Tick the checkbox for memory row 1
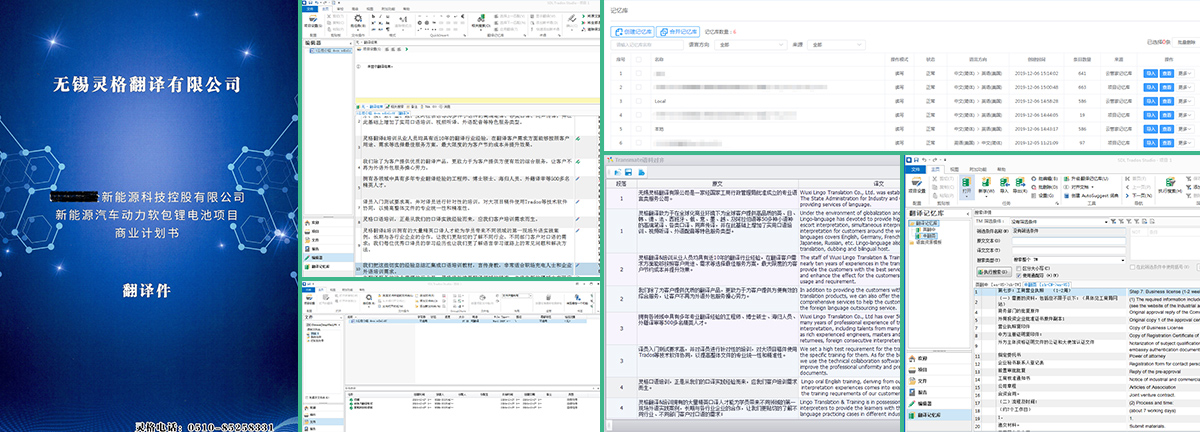The image size is (1200, 432). (640, 73)
